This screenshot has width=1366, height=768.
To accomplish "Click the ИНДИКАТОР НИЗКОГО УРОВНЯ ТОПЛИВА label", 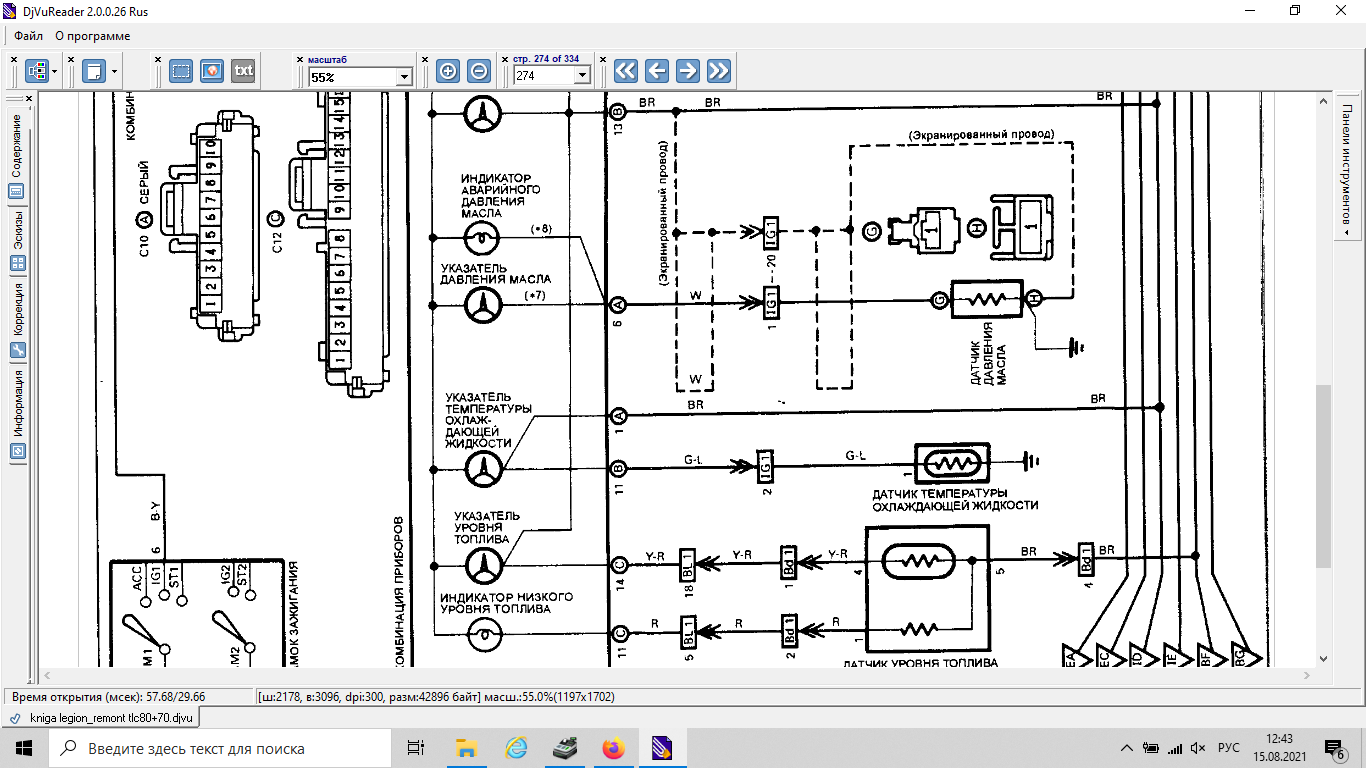I will (494, 602).
